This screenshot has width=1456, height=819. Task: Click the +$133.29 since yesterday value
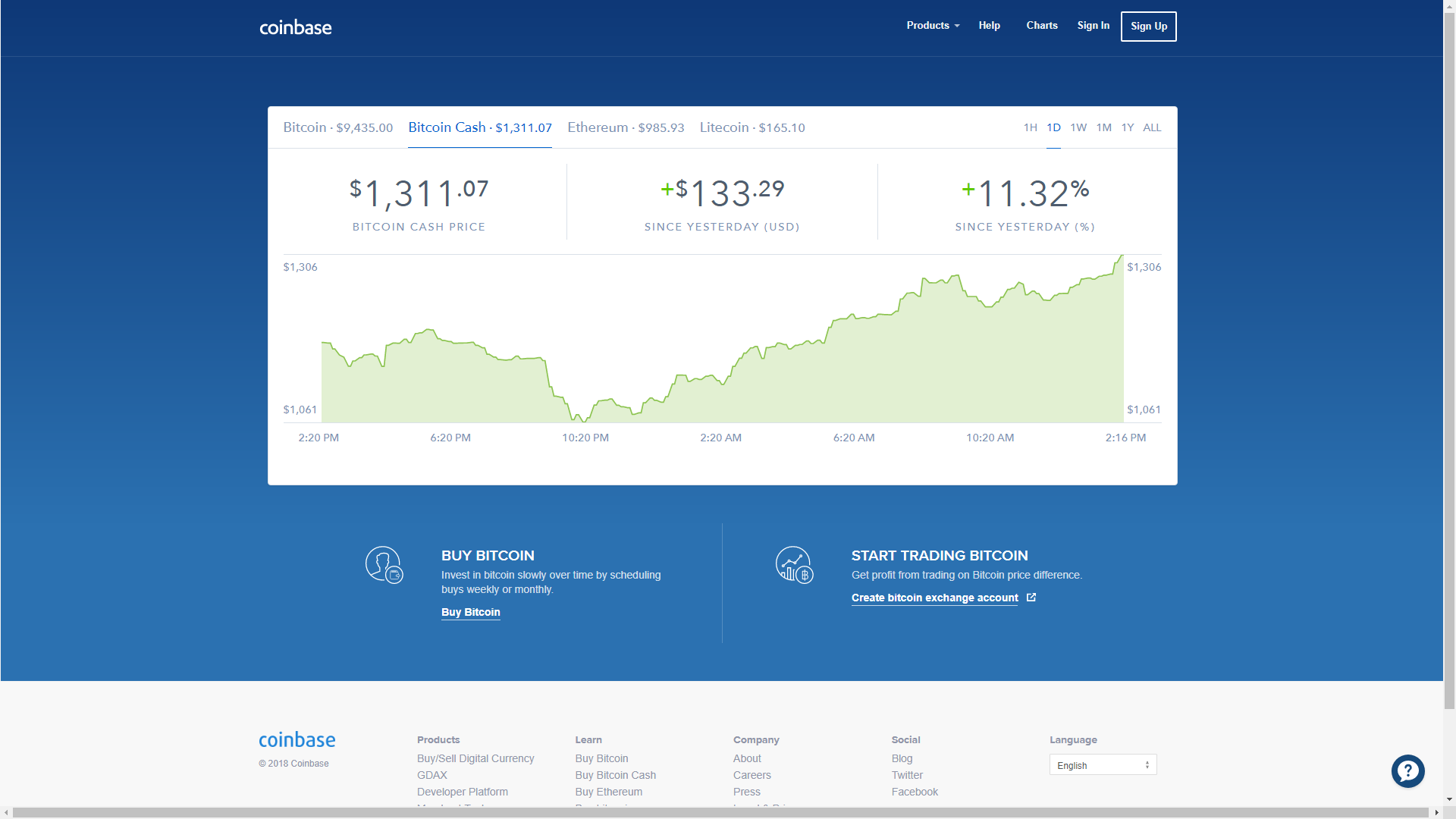pyautogui.click(x=722, y=193)
